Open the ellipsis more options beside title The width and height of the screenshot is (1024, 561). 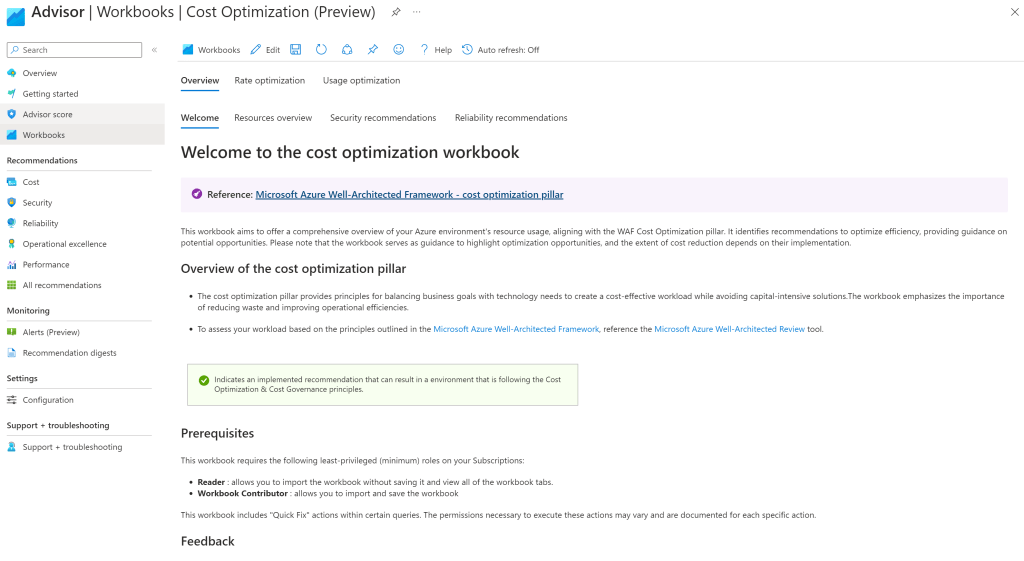tap(417, 12)
